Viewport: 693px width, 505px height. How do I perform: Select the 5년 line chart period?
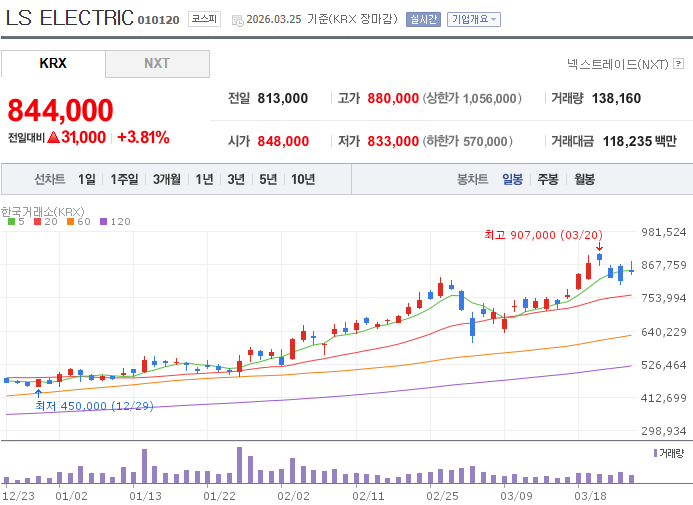tap(268, 179)
